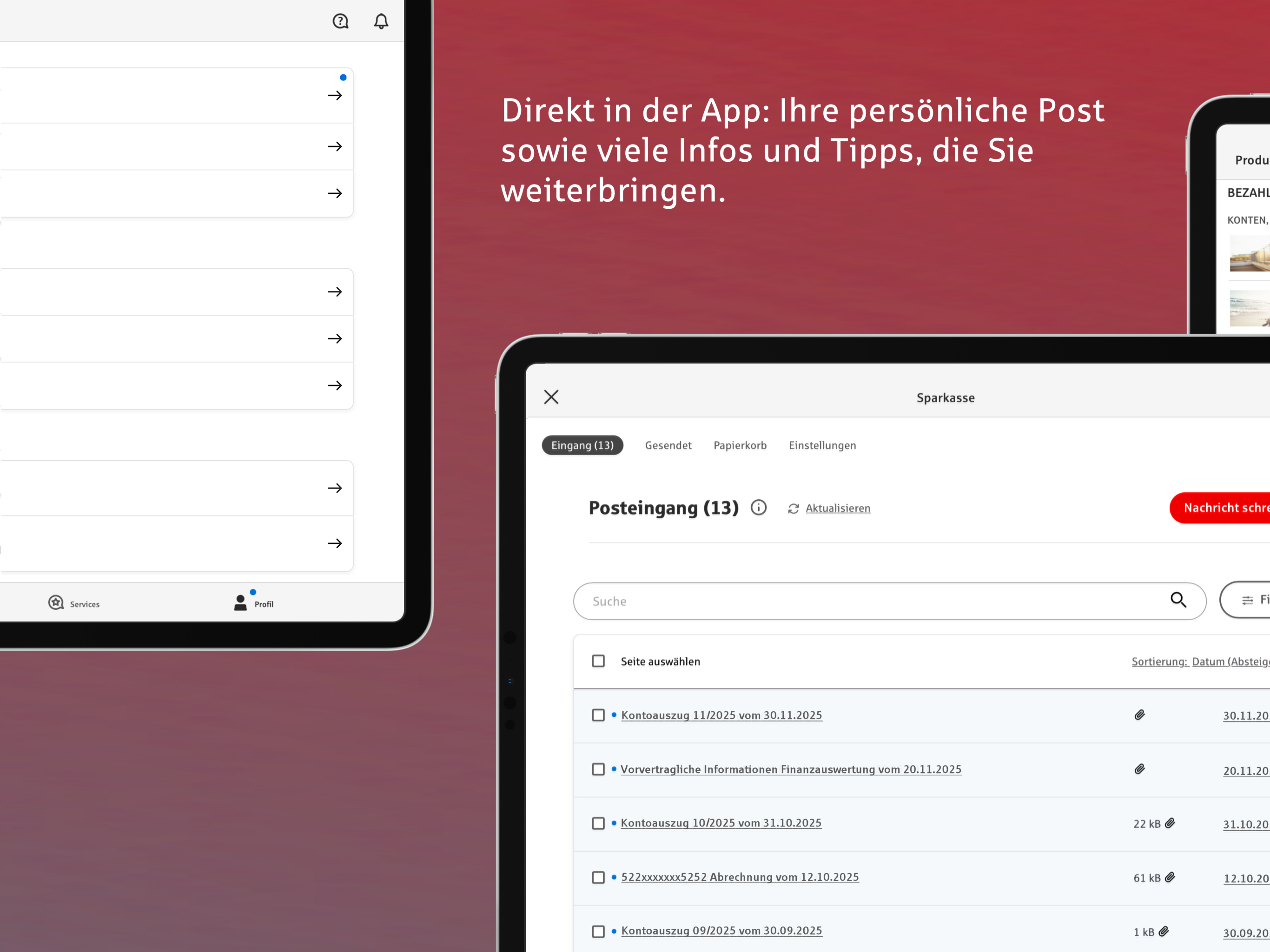The image size is (1270, 952).
Task: Tick the Seite auswählen checkbox
Action: pos(598,661)
